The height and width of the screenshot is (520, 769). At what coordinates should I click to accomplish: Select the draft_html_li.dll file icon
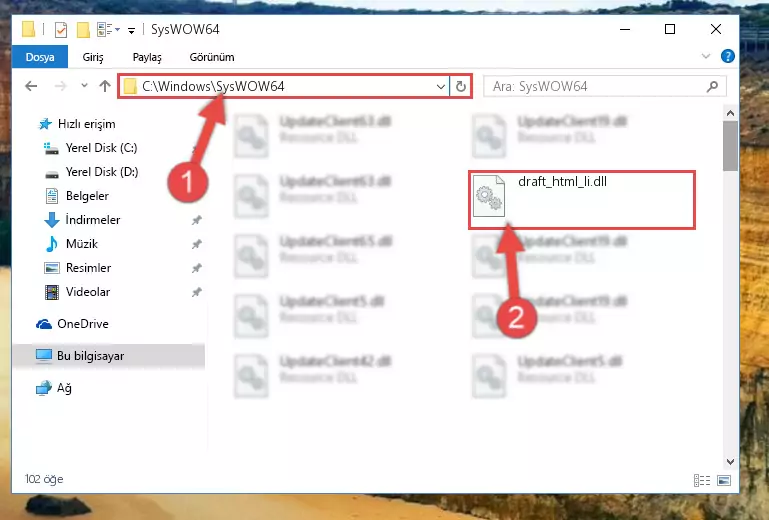(x=489, y=196)
